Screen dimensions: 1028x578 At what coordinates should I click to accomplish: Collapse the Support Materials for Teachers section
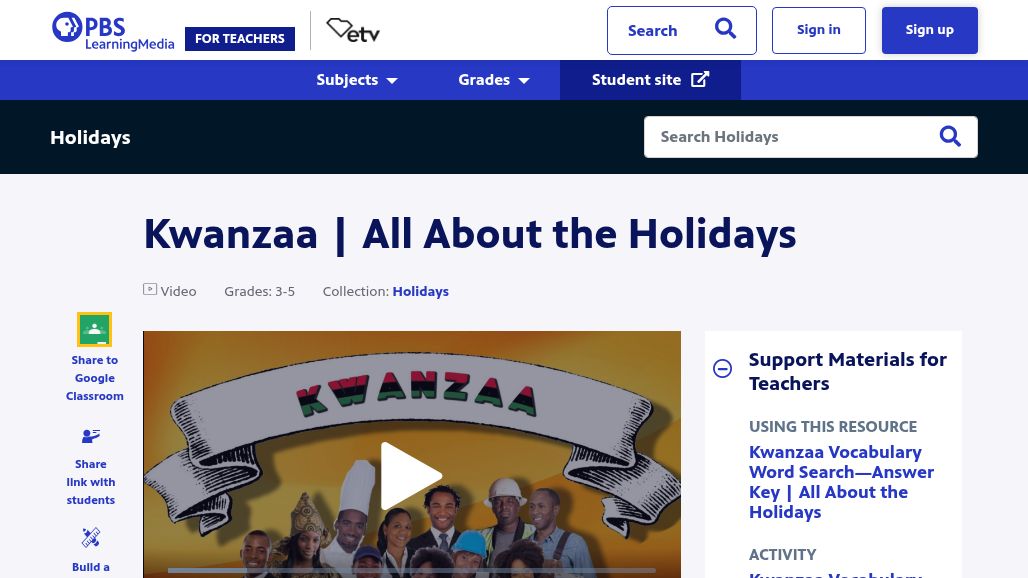(x=722, y=368)
